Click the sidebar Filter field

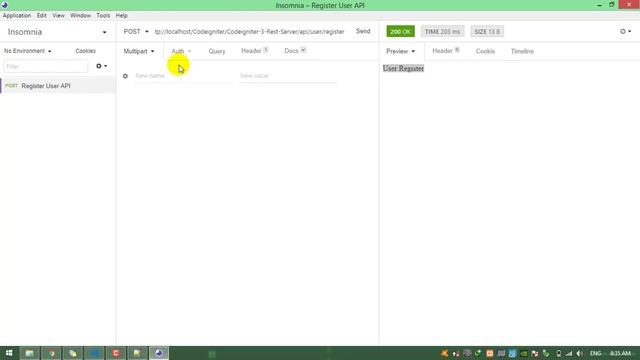(46, 66)
